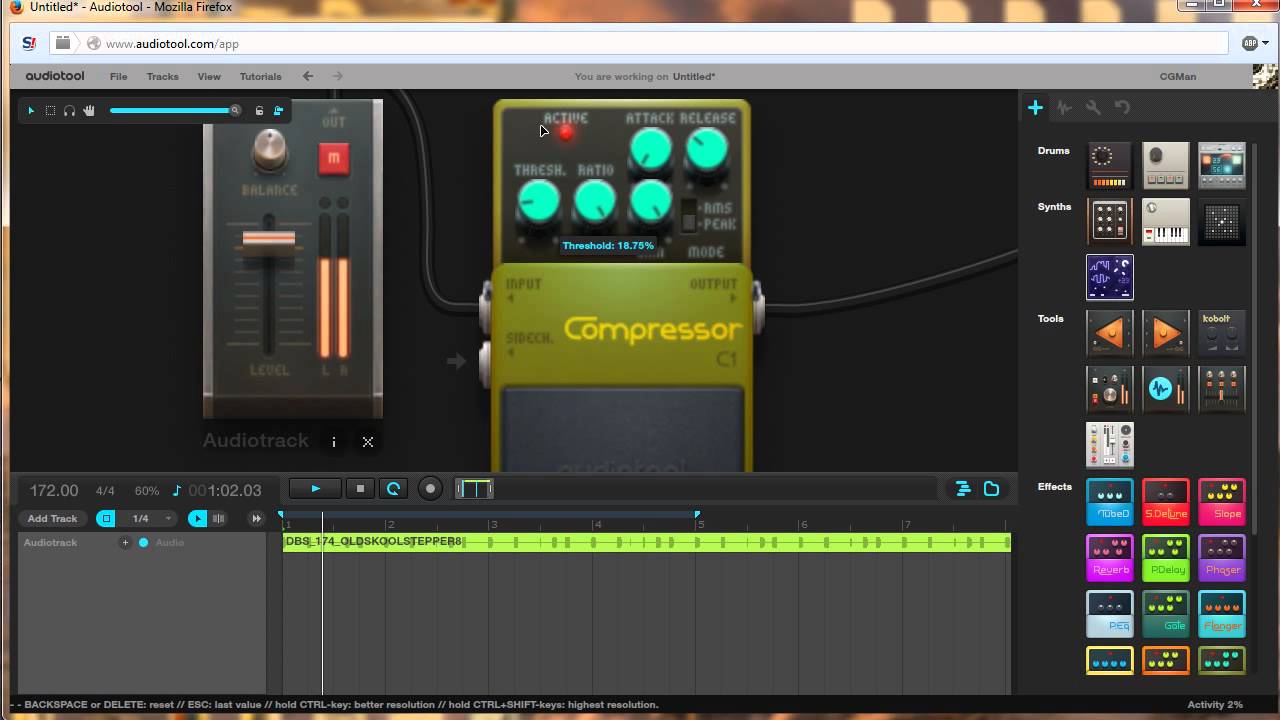Toggle the red mute M button
The height and width of the screenshot is (720, 1280).
pos(334,158)
